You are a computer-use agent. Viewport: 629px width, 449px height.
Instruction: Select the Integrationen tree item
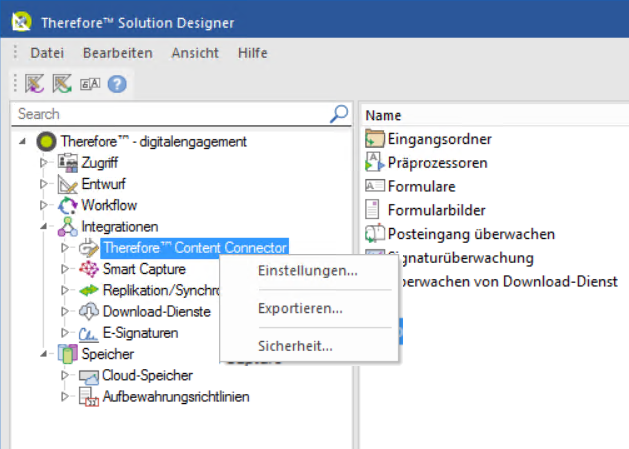[x=120, y=227]
